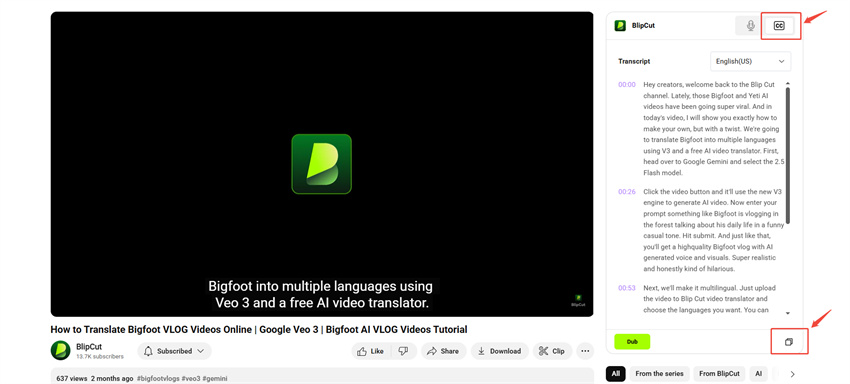Select the From the series chip
Screen dimensions: 850x384
[659, 374]
